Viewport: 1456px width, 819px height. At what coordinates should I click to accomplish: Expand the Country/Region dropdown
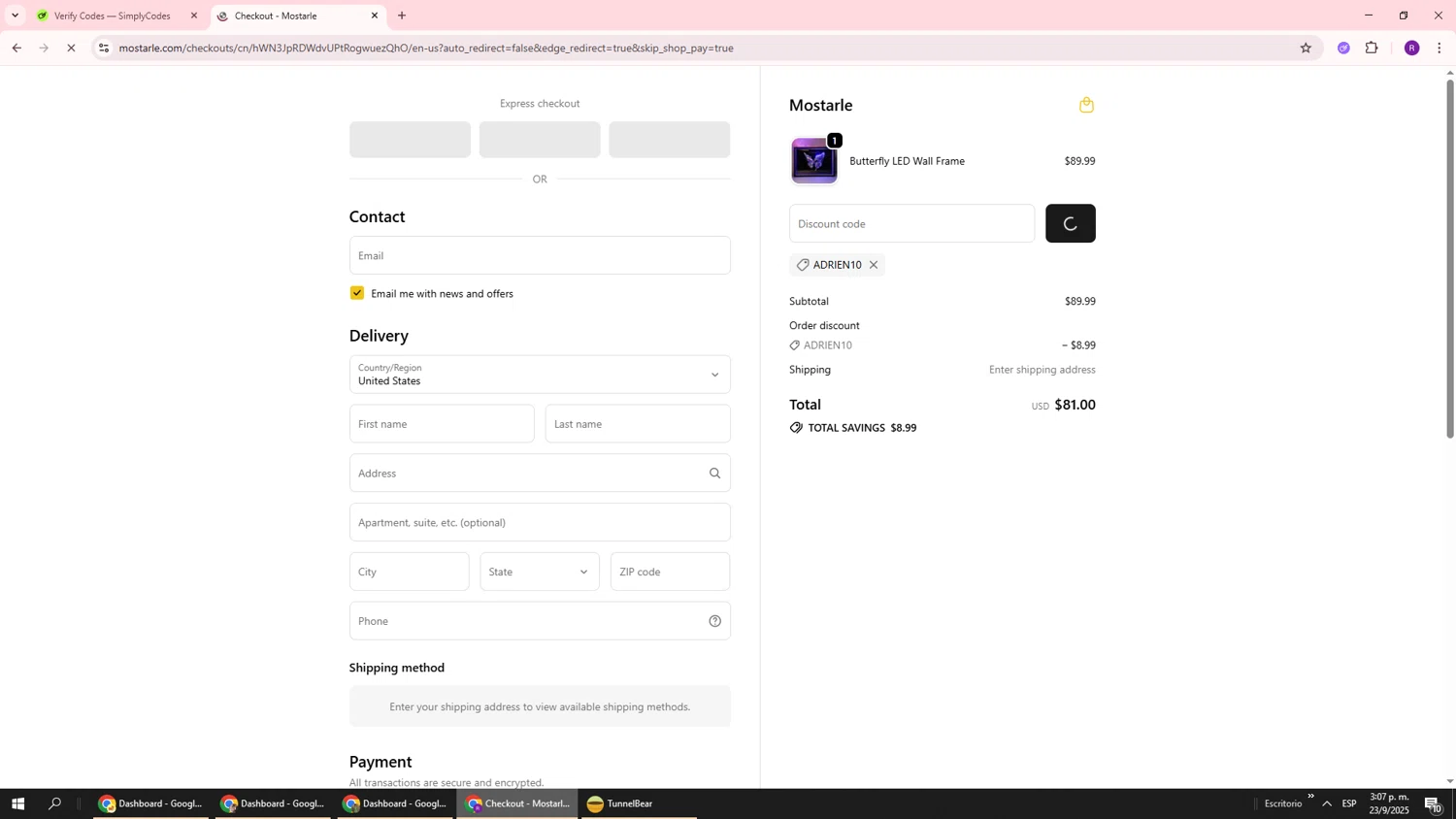tap(540, 375)
